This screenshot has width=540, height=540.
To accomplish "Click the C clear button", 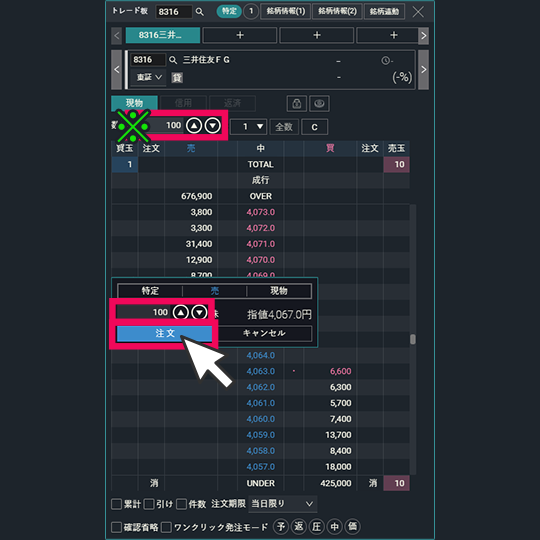I will [x=314, y=127].
